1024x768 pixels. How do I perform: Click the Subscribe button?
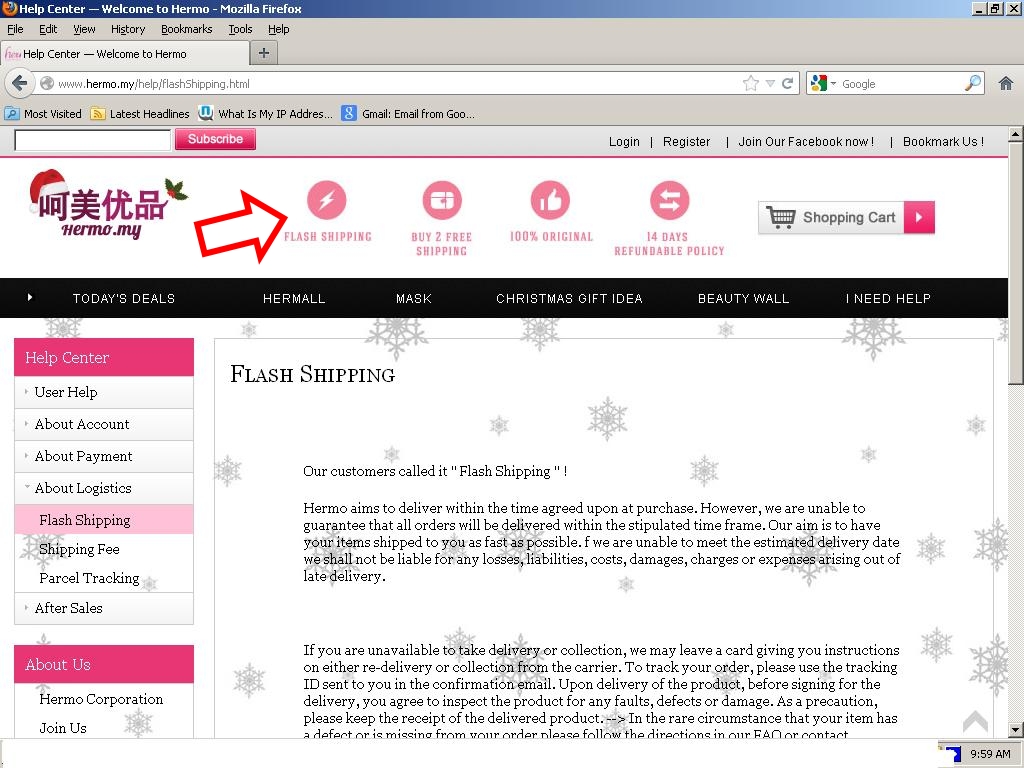point(215,139)
